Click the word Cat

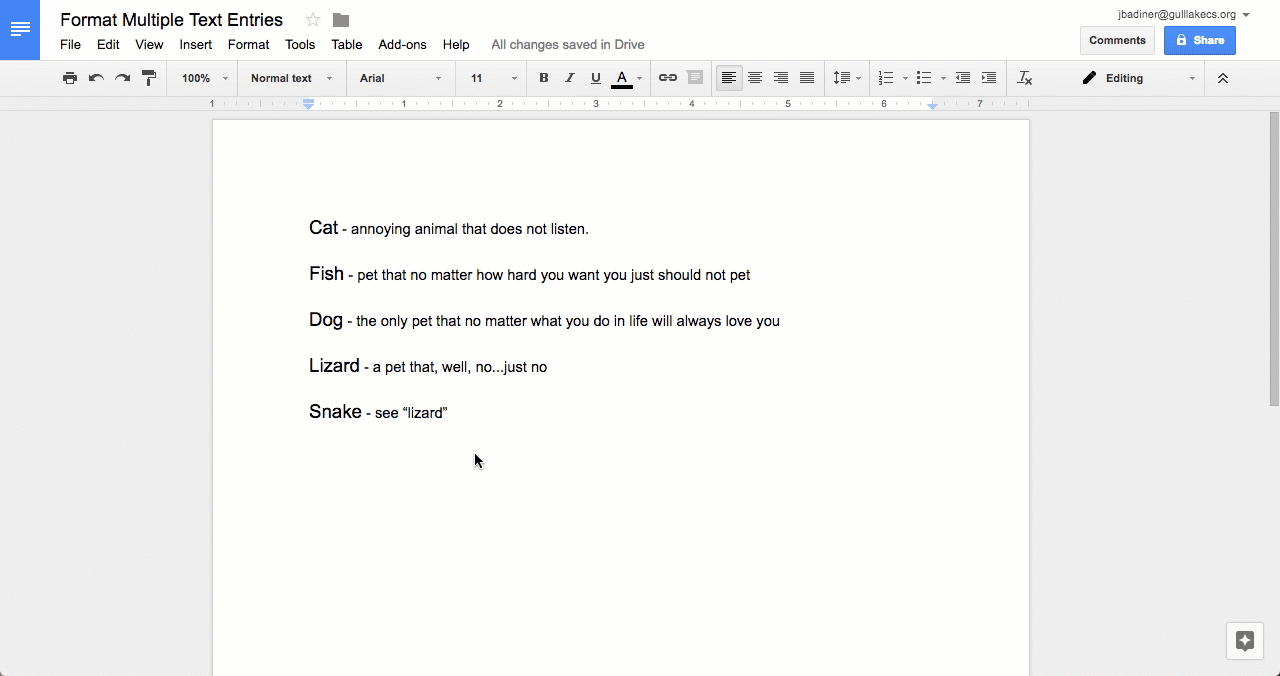click(x=323, y=228)
